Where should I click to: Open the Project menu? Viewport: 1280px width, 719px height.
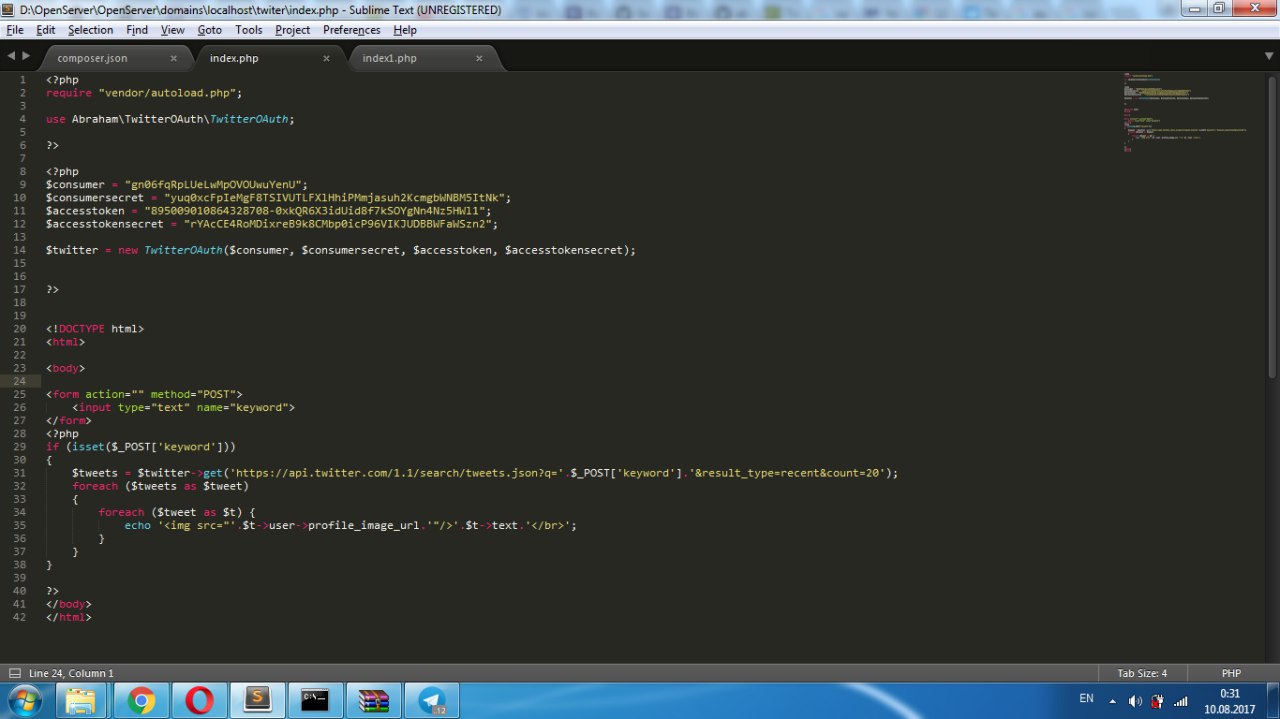tap(293, 30)
